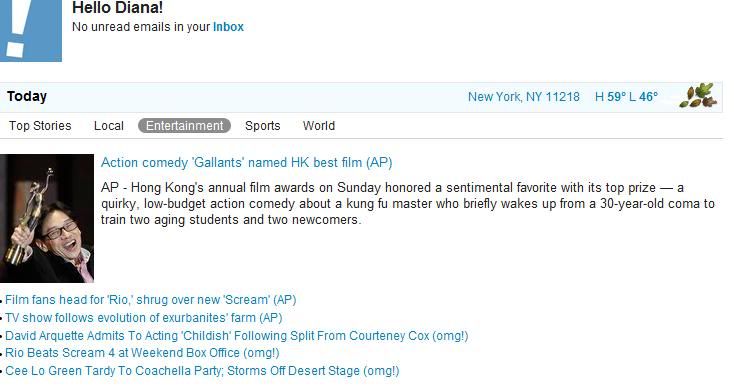
Task: Open Cee Lo Green Coachella article
Action: [x=202, y=371]
